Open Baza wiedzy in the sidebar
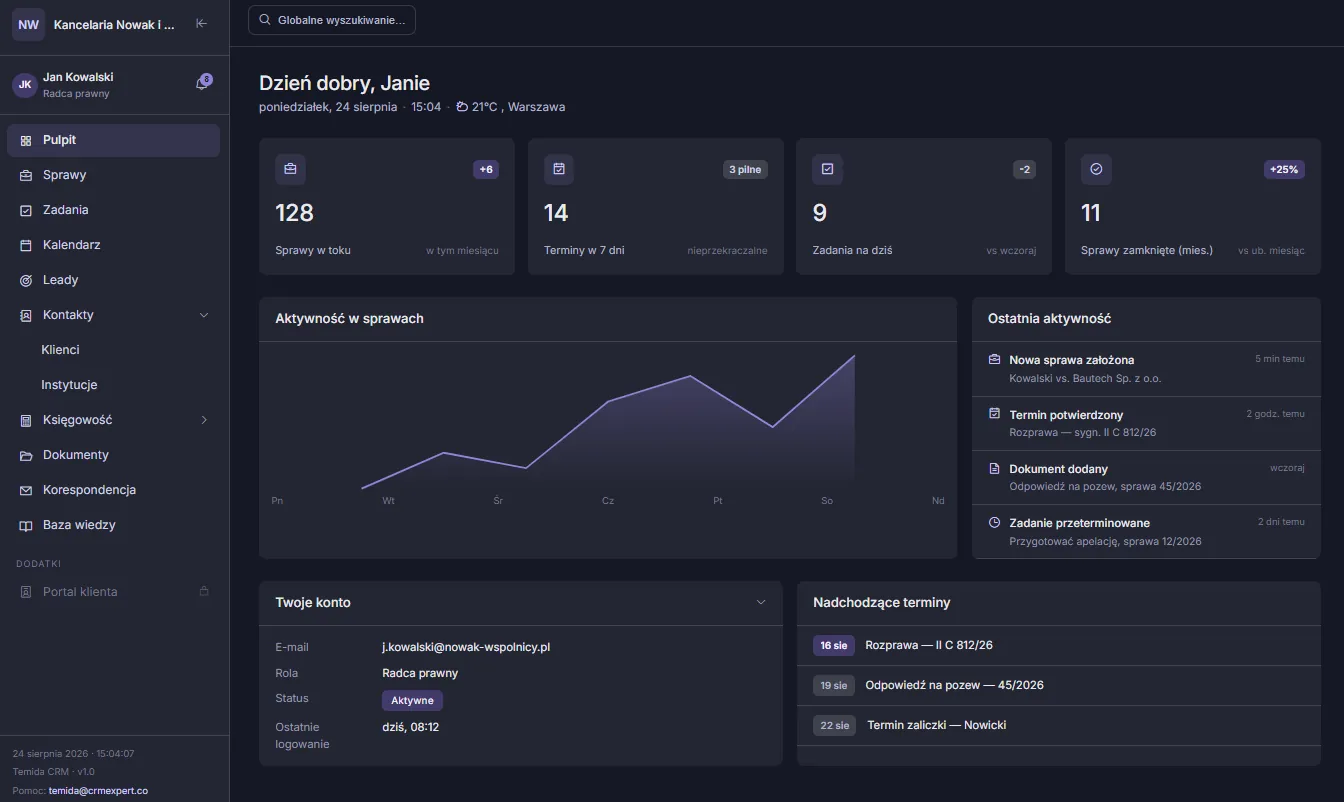This screenshot has width=1344, height=802. [x=113, y=525]
